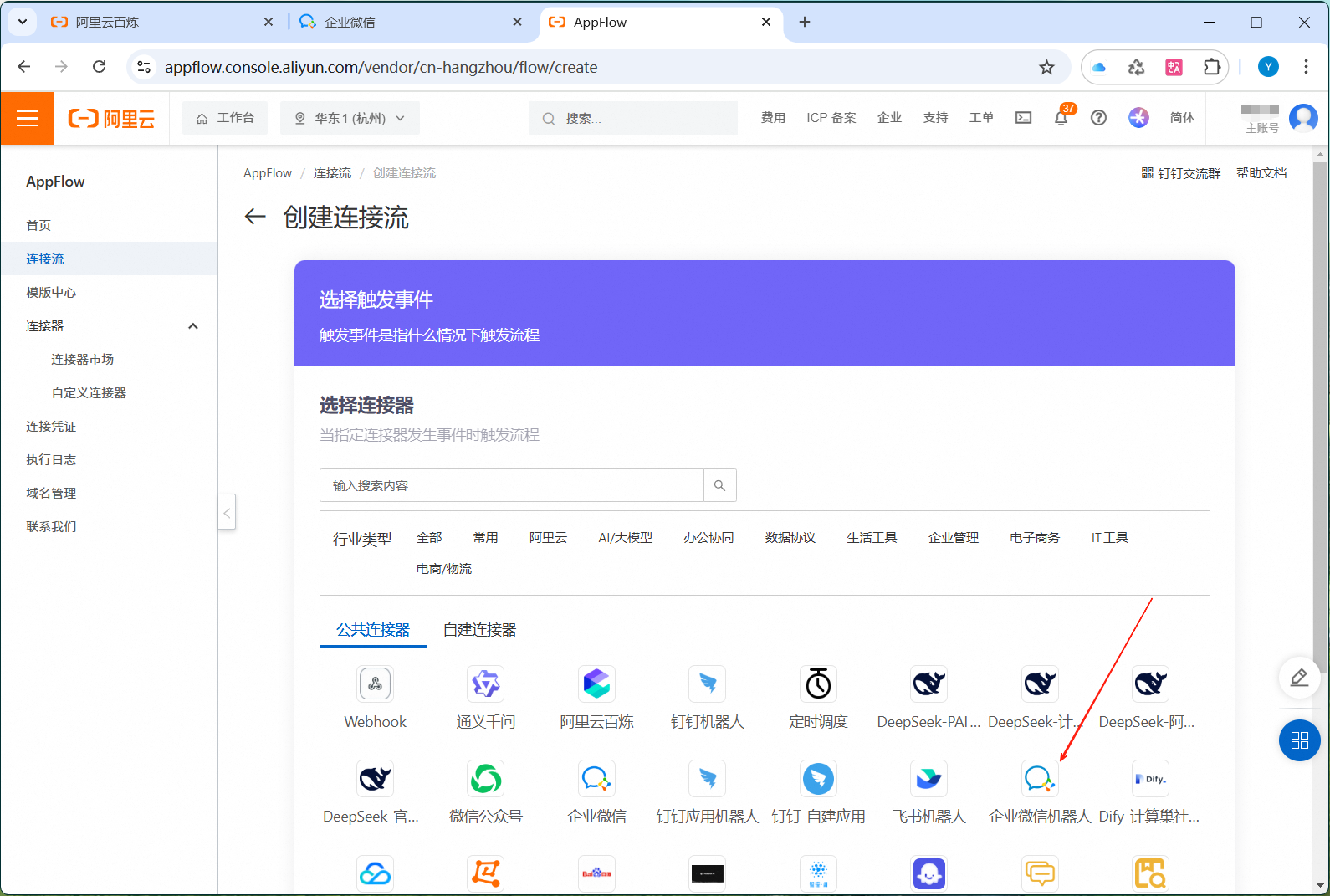
Task: Open the 费用 header menu
Action: coord(773,118)
